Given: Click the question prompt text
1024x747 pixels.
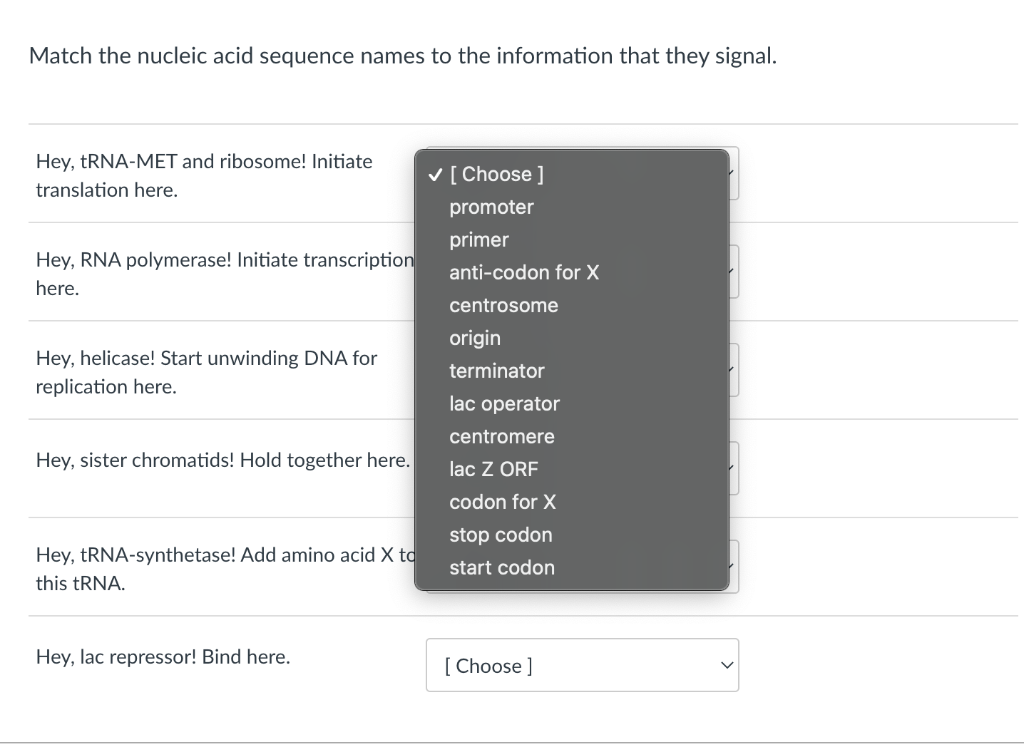Looking at the screenshot, I should 403,56.
